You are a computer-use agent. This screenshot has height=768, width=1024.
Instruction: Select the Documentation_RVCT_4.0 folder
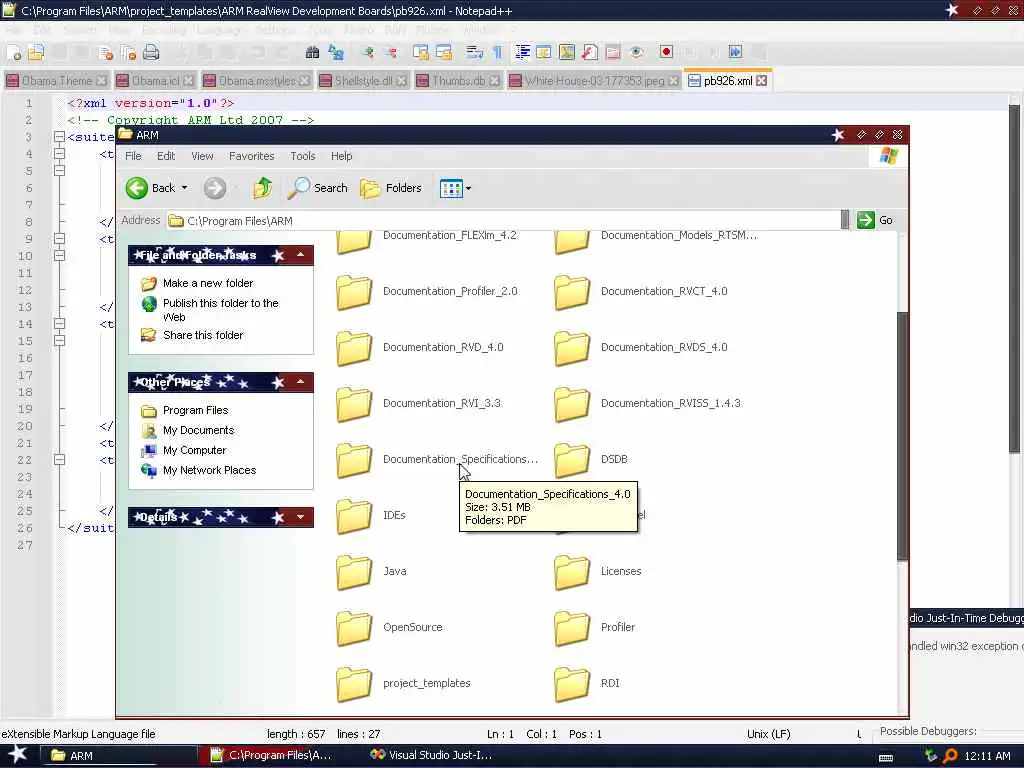(641, 291)
